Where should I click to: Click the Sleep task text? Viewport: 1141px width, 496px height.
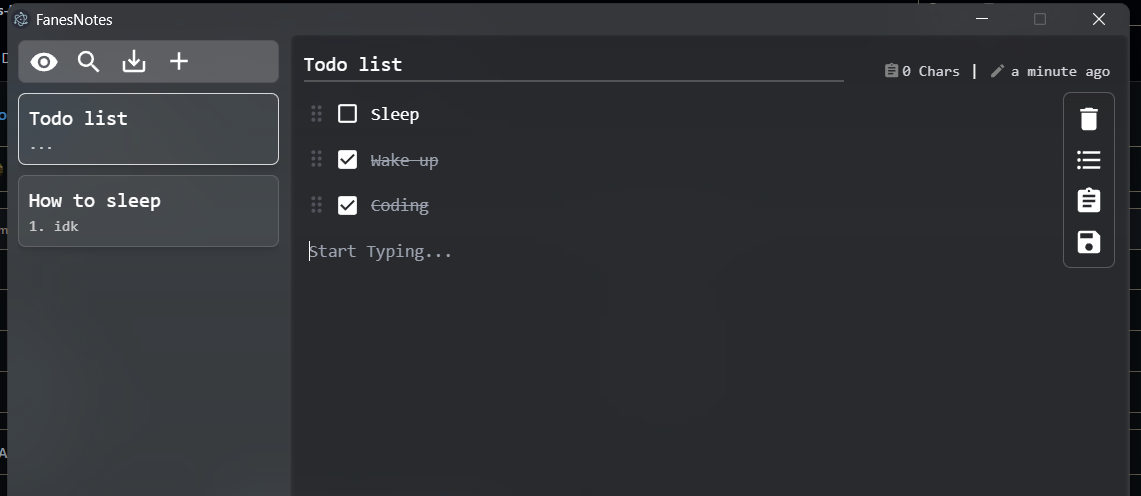click(x=395, y=114)
